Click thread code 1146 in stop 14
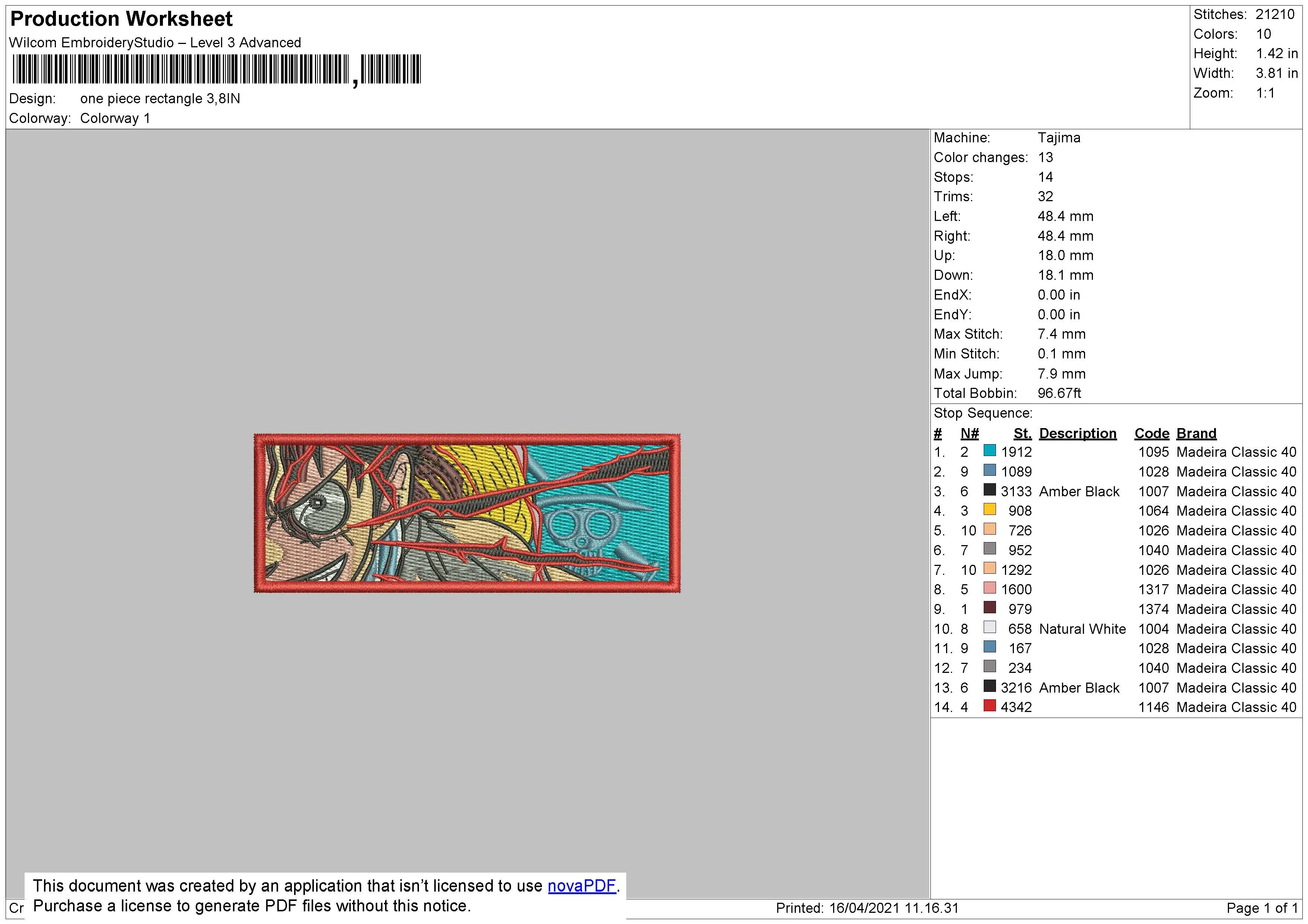The image size is (1308, 924). click(x=1153, y=707)
